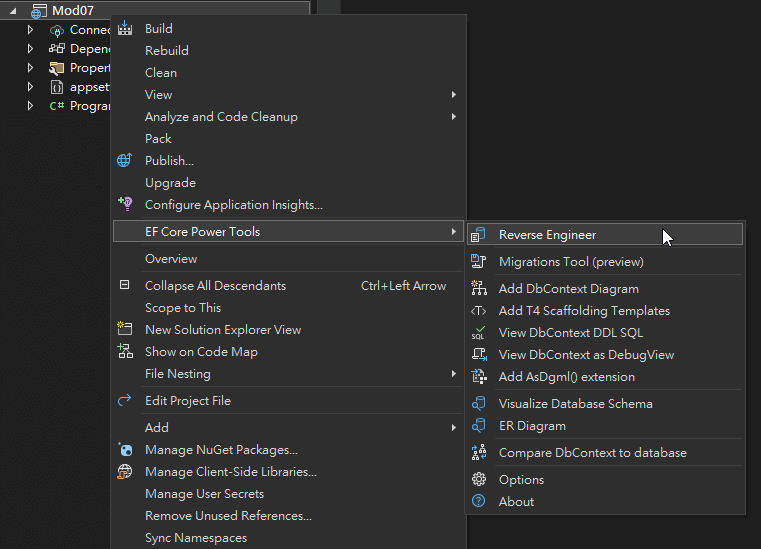This screenshot has height=549, width=761.
Task: Open the File Nesting submenu
Action: coord(178,374)
